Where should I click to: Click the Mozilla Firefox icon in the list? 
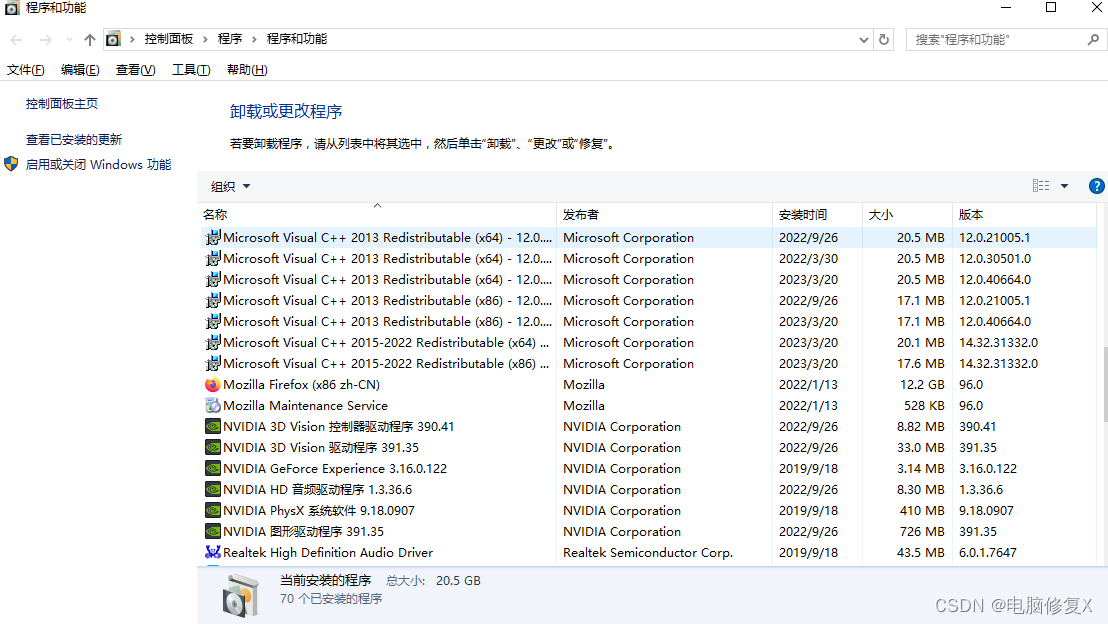[x=212, y=384]
